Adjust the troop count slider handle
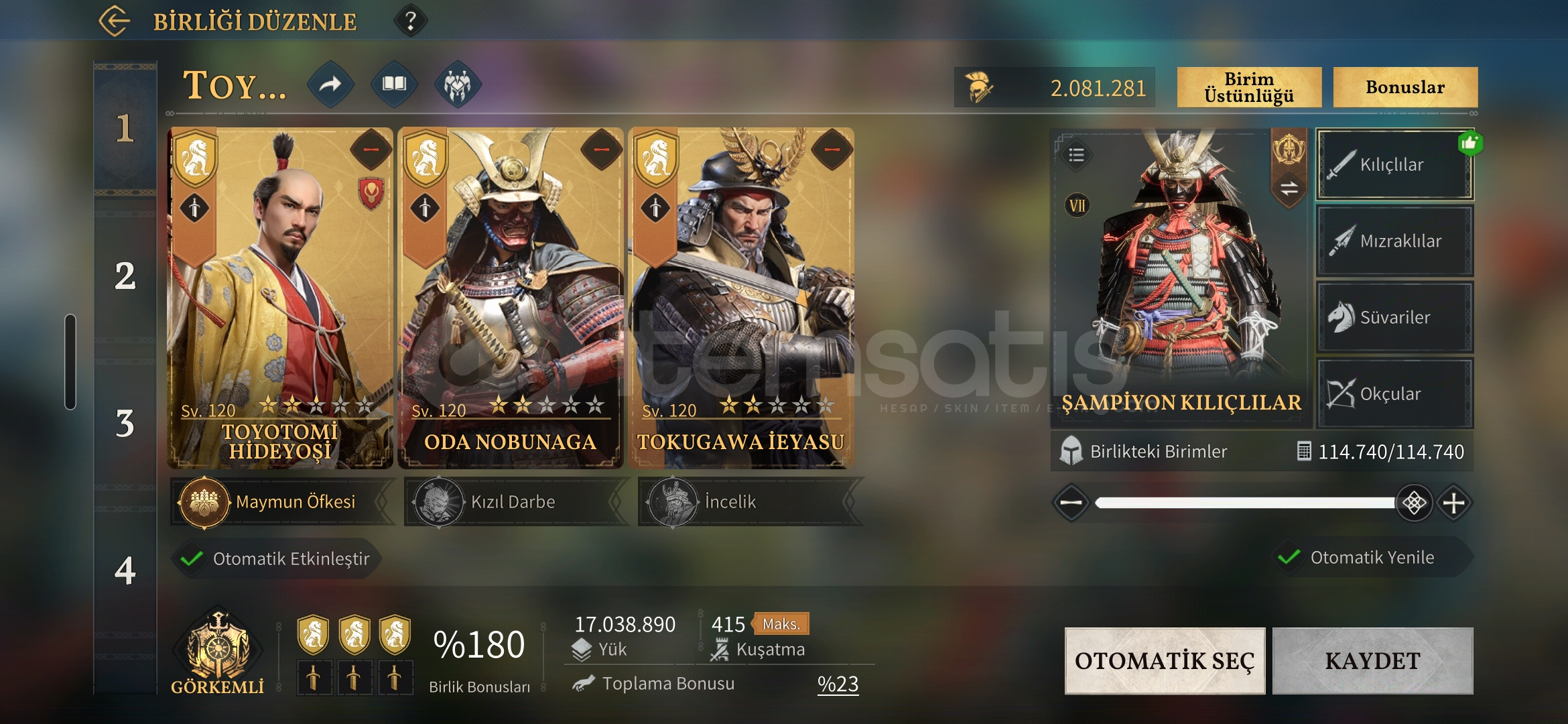 coord(1414,503)
